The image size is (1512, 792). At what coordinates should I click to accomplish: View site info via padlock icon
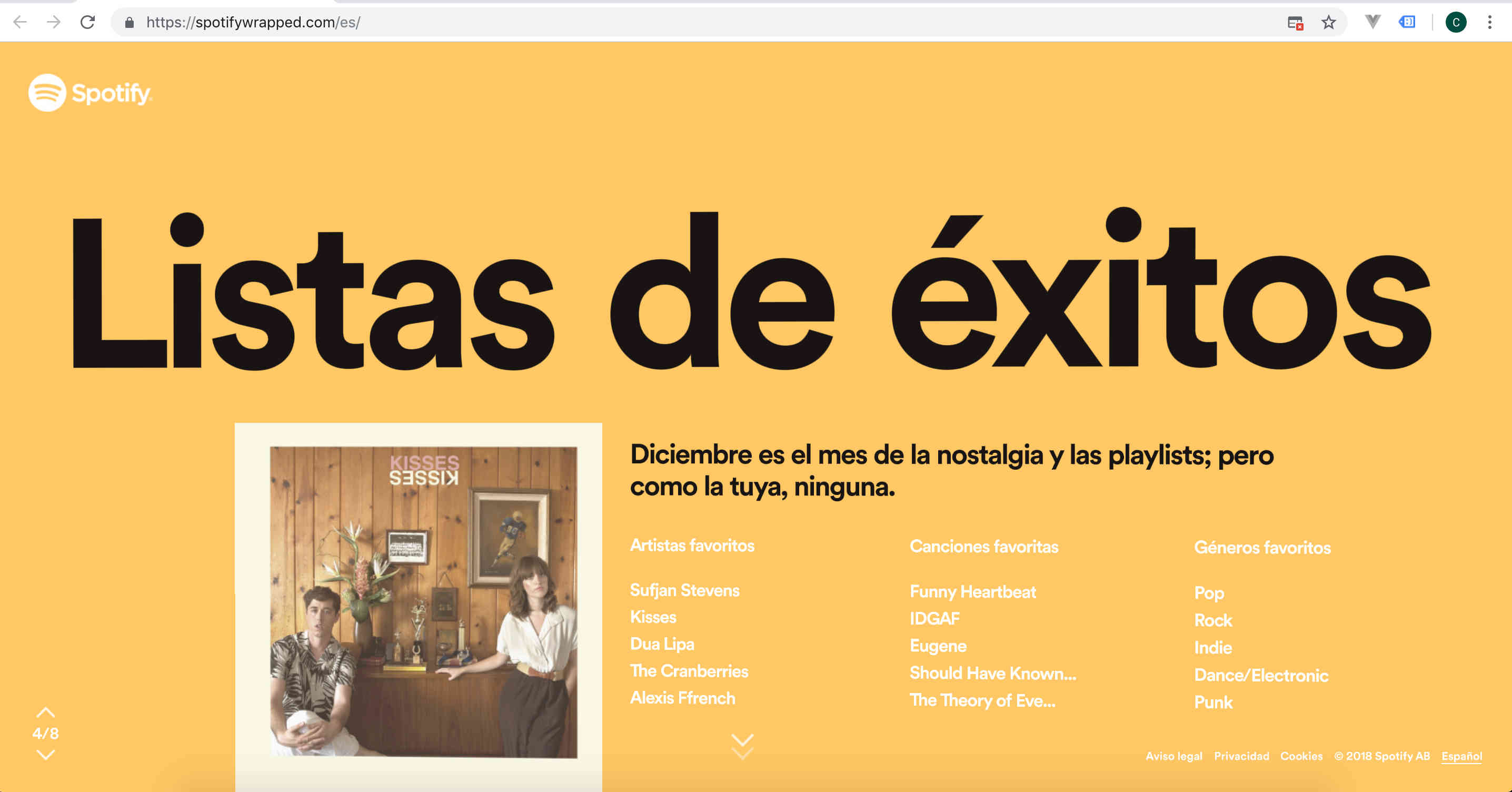(x=130, y=22)
